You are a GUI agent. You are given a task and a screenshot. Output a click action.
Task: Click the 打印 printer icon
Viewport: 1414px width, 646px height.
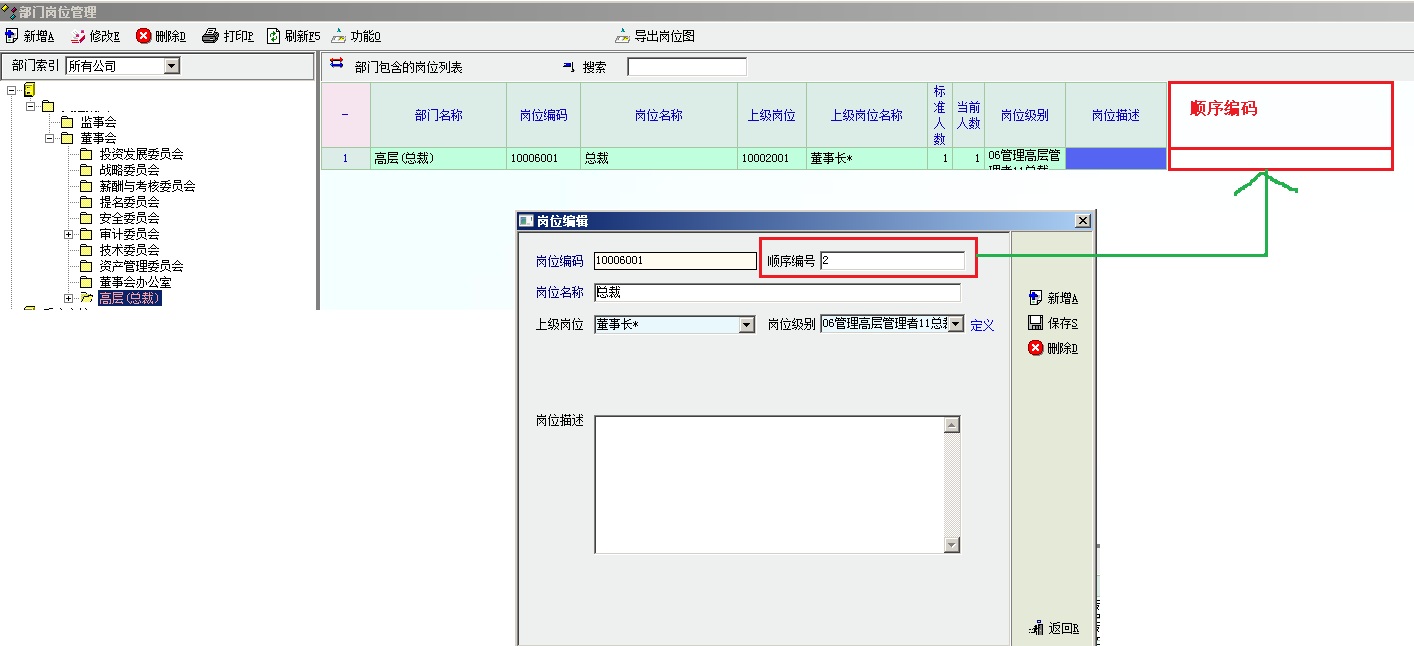[x=210, y=36]
